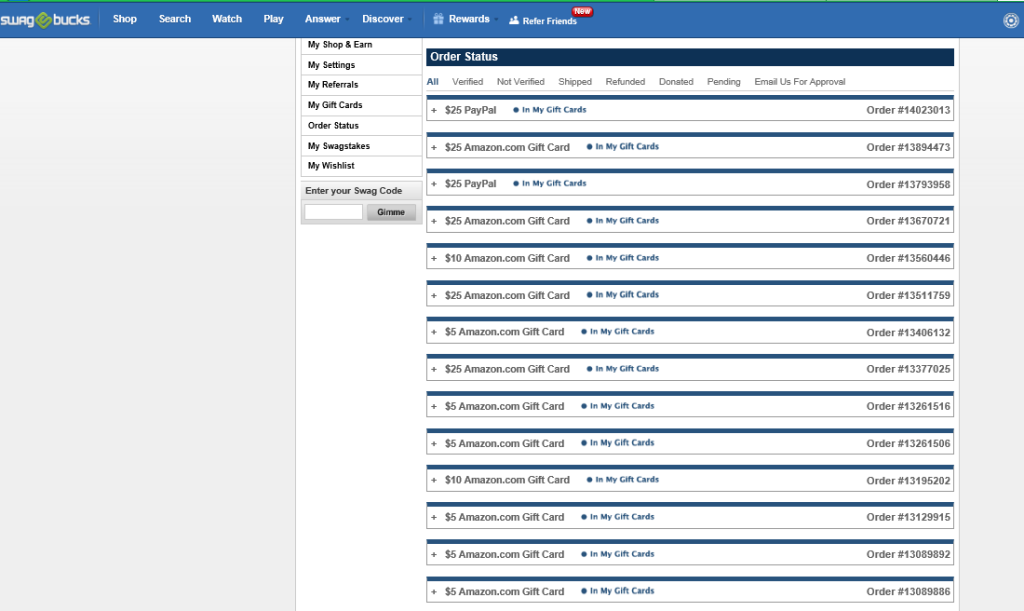Select the All filter tab
Viewport: 1024px width, 611px height.
[x=432, y=82]
